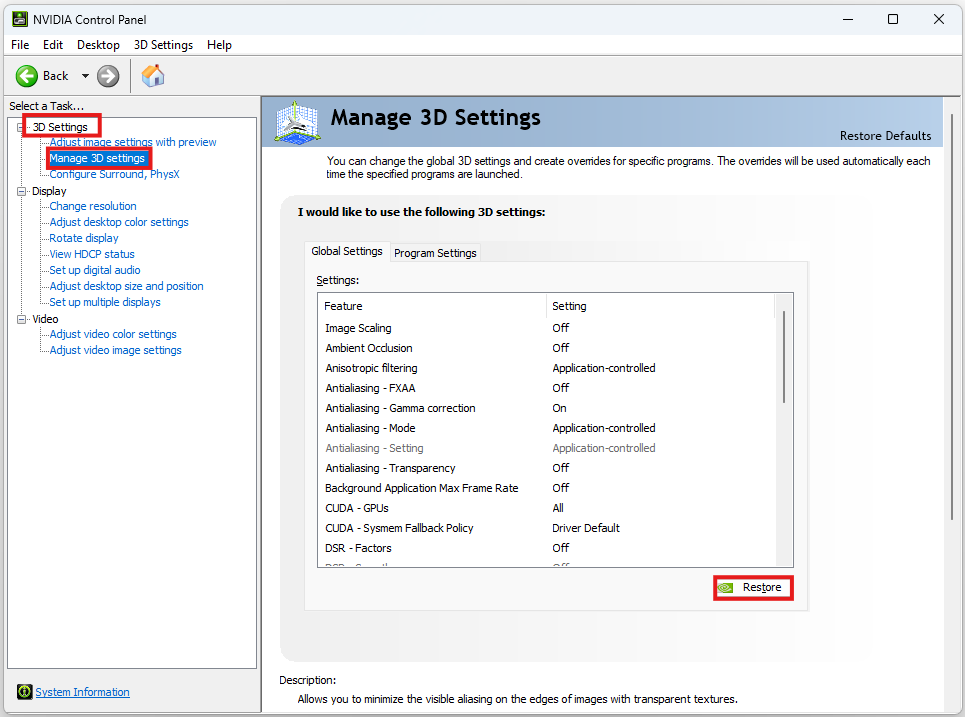
Task: Select Adjust image settings with preview
Action: [133, 142]
